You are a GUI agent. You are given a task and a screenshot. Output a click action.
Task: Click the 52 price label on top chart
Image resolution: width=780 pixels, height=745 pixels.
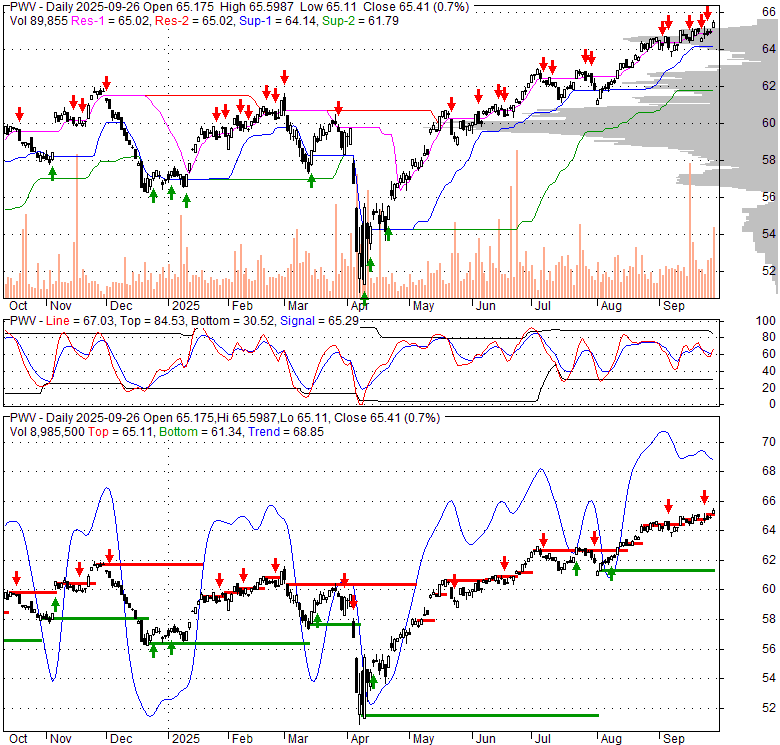point(769,271)
